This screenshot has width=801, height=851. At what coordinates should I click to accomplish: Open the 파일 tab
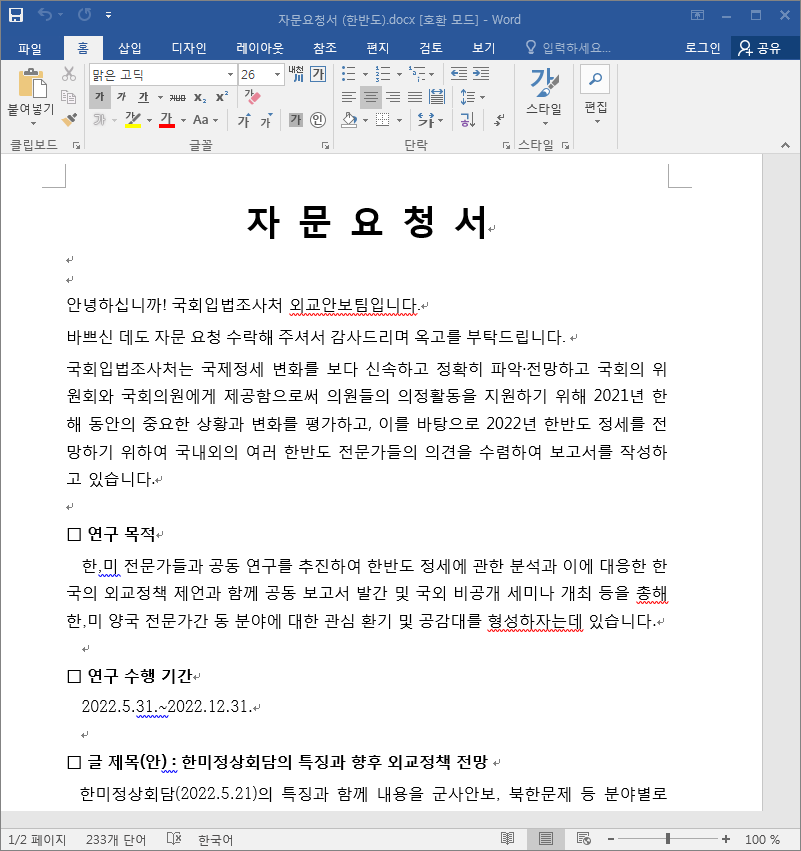30,48
